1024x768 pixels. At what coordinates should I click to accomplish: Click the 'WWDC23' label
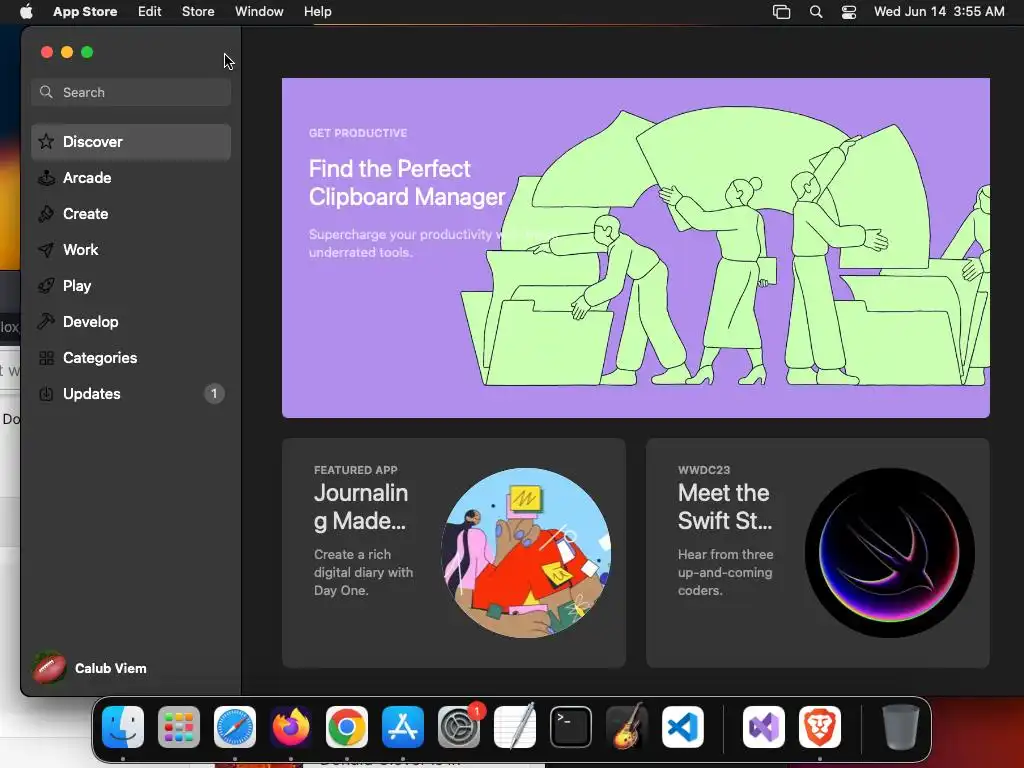[704, 470]
